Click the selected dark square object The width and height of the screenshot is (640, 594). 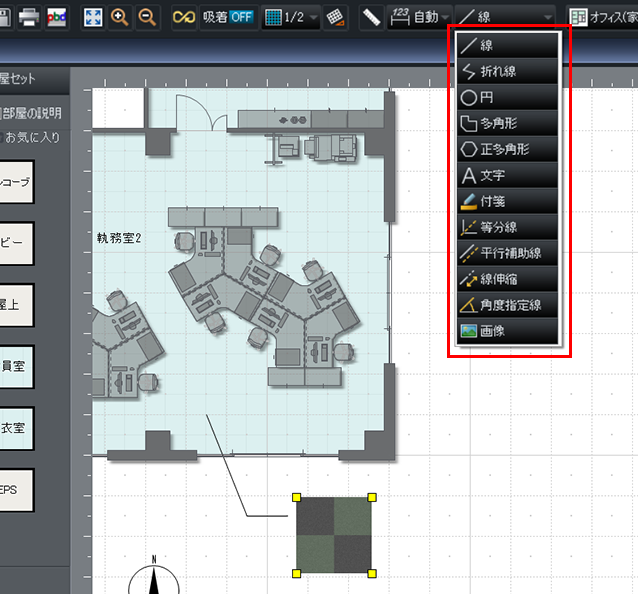coord(334,535)
